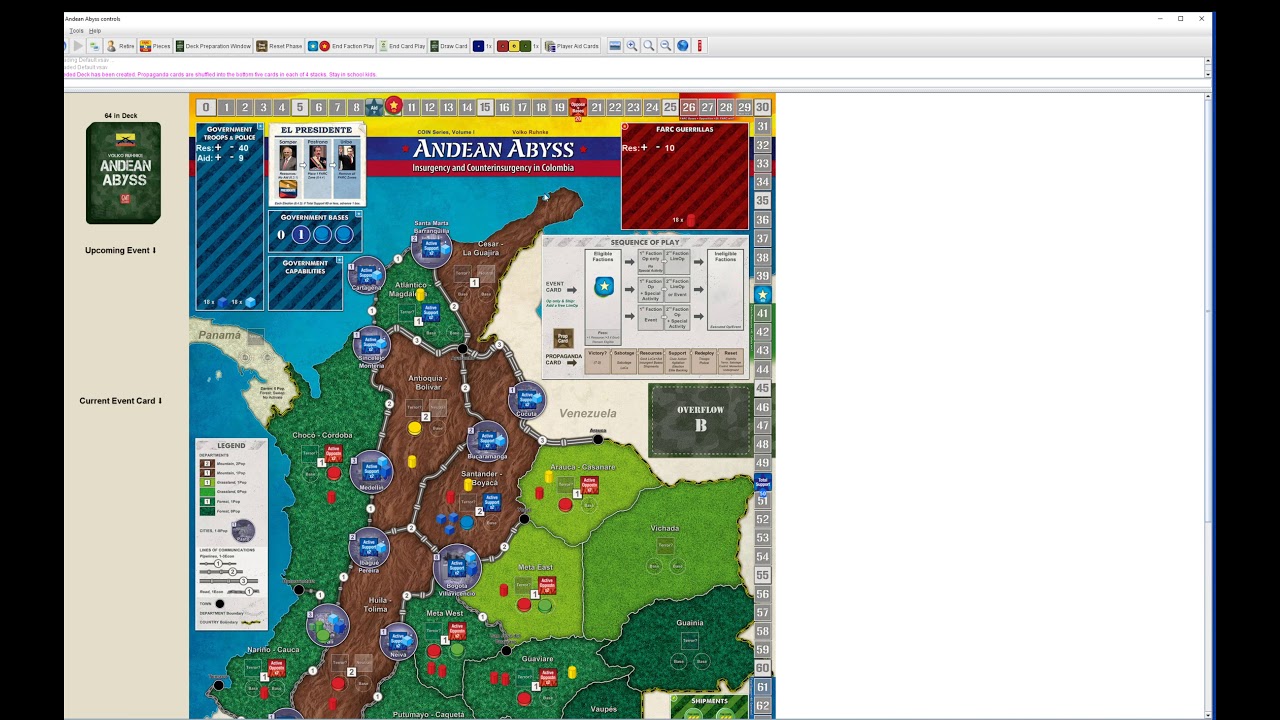Click the Upcoming Event label

(x=121, y=251)
